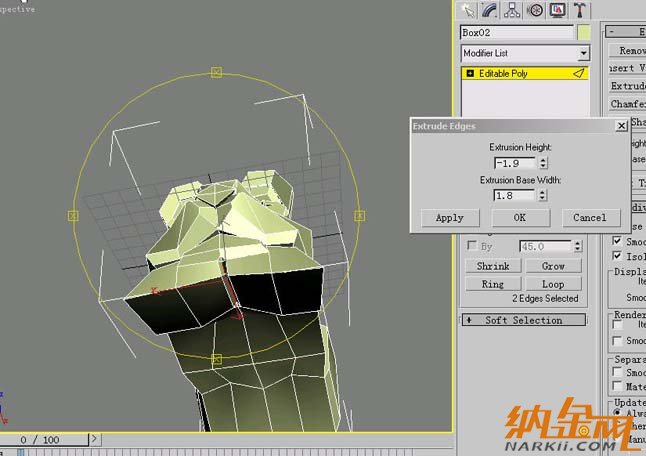Screen dimensions: 646x456
Task: Click the Extrusion Height value field
Action: (x=514, y=162)
